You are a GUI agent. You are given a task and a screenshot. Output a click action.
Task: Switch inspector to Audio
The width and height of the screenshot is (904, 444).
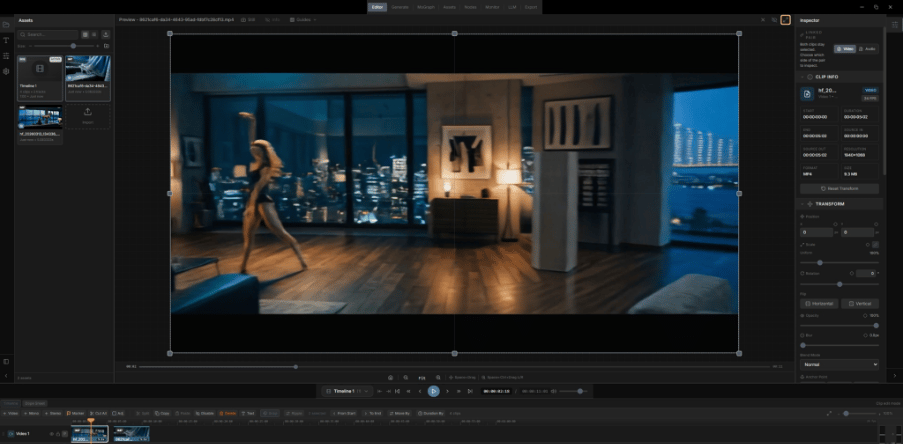pyautogui.click(x=867, y=48)
